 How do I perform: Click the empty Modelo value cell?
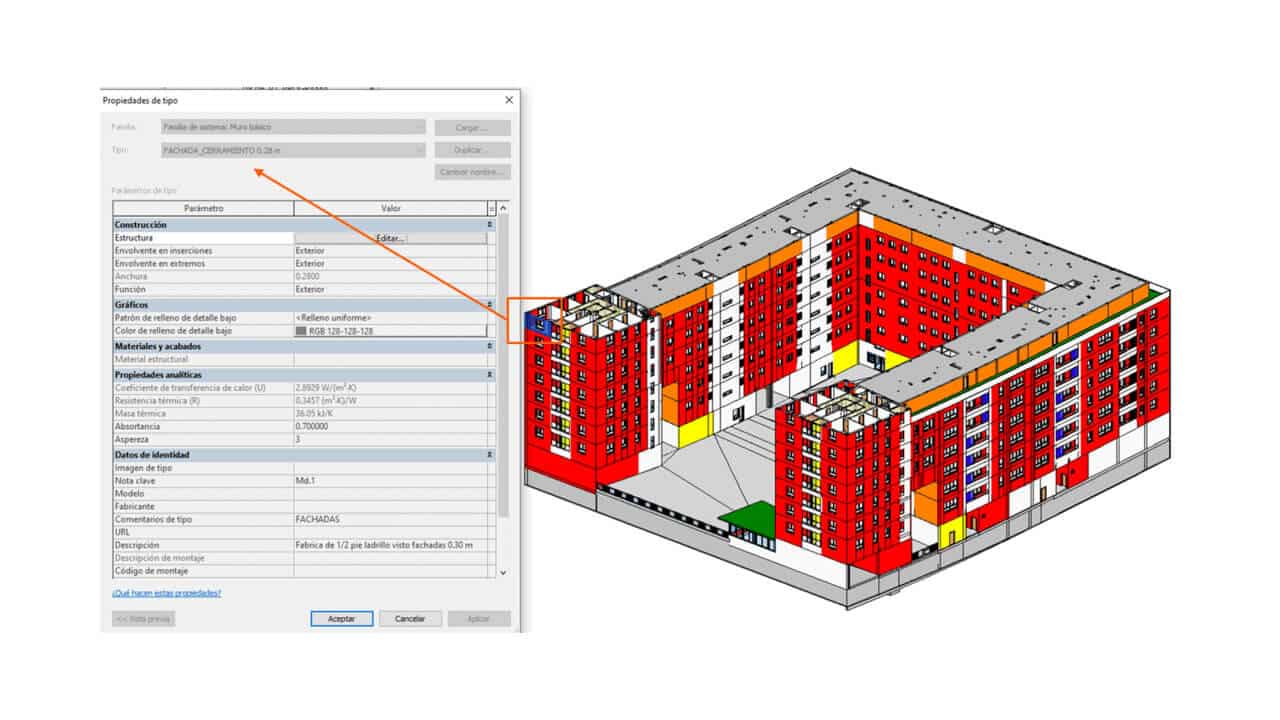pyautogui.click(x=390, y=494)
